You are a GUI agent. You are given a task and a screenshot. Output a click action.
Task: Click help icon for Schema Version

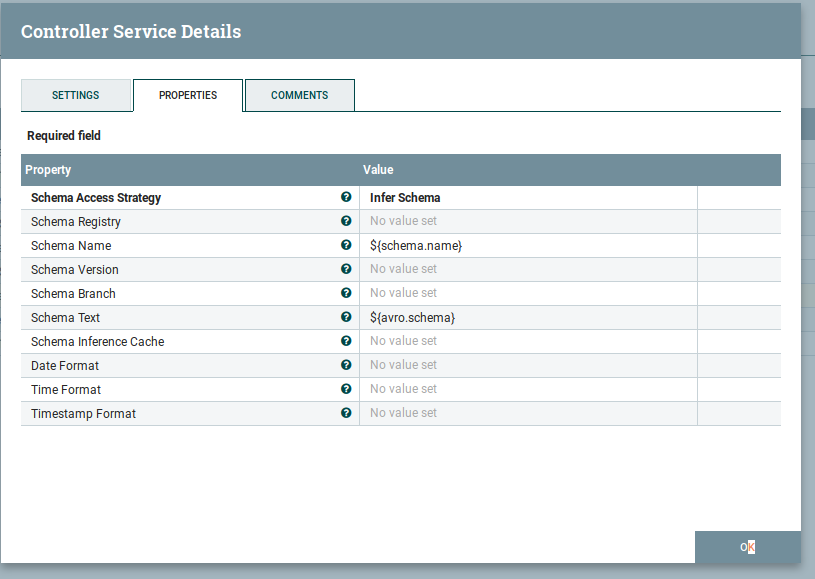346,269
